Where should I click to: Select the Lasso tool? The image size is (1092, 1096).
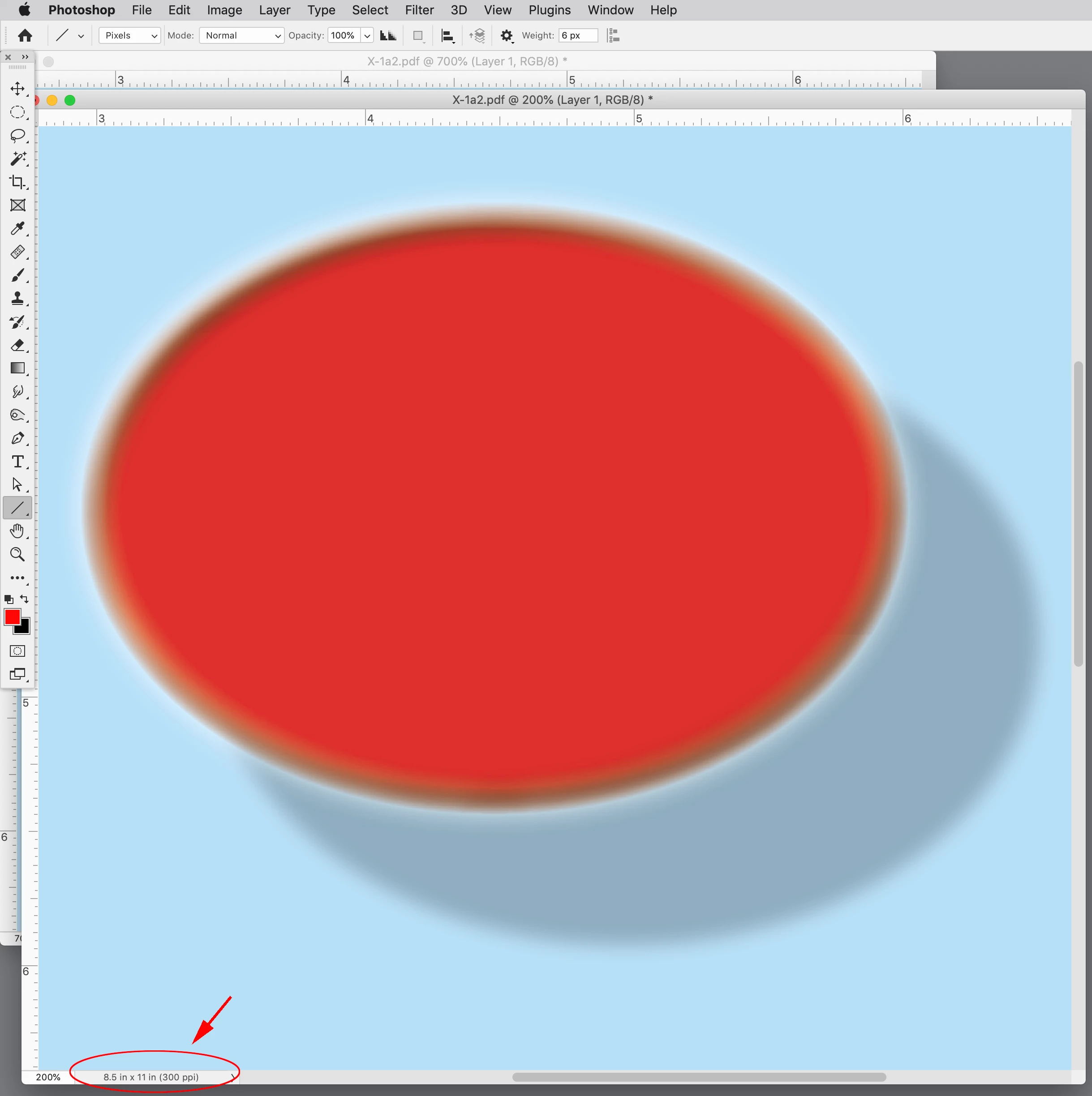coord(17,136)
